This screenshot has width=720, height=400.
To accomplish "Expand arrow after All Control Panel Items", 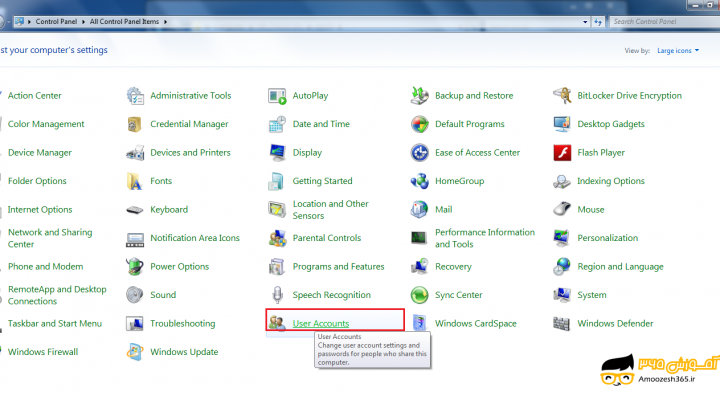I will (x=165, y=22).
